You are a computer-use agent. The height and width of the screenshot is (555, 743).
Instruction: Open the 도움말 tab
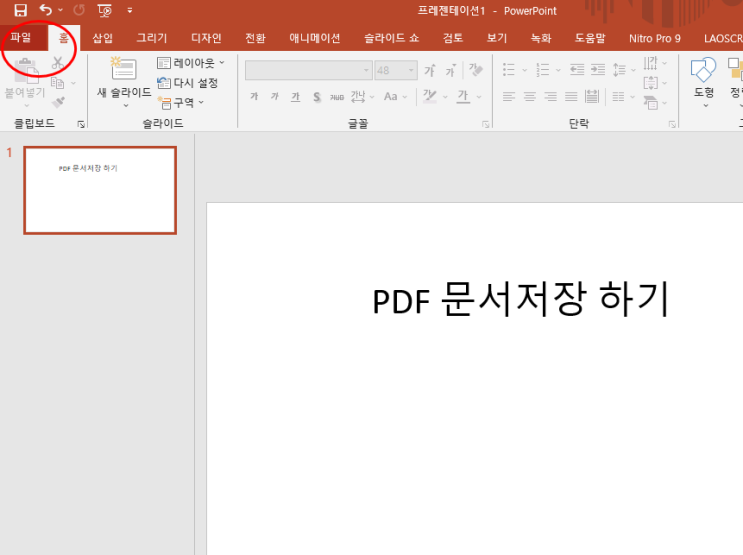pyautogui.click(x=590, y=38)
